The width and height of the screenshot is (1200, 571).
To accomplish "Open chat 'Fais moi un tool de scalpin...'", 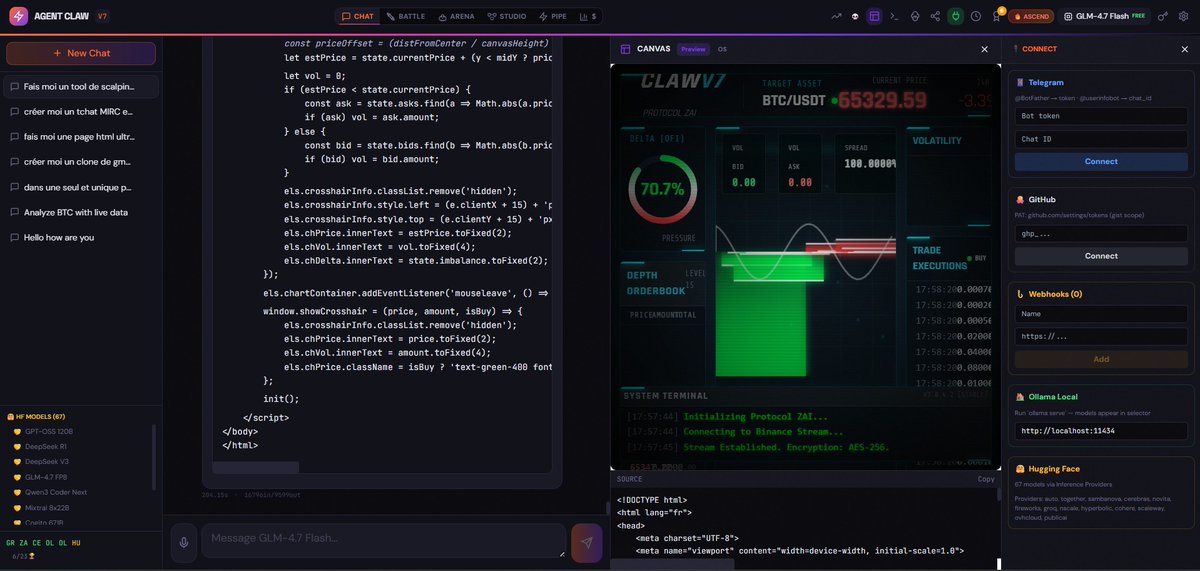I will coord(81,87).
